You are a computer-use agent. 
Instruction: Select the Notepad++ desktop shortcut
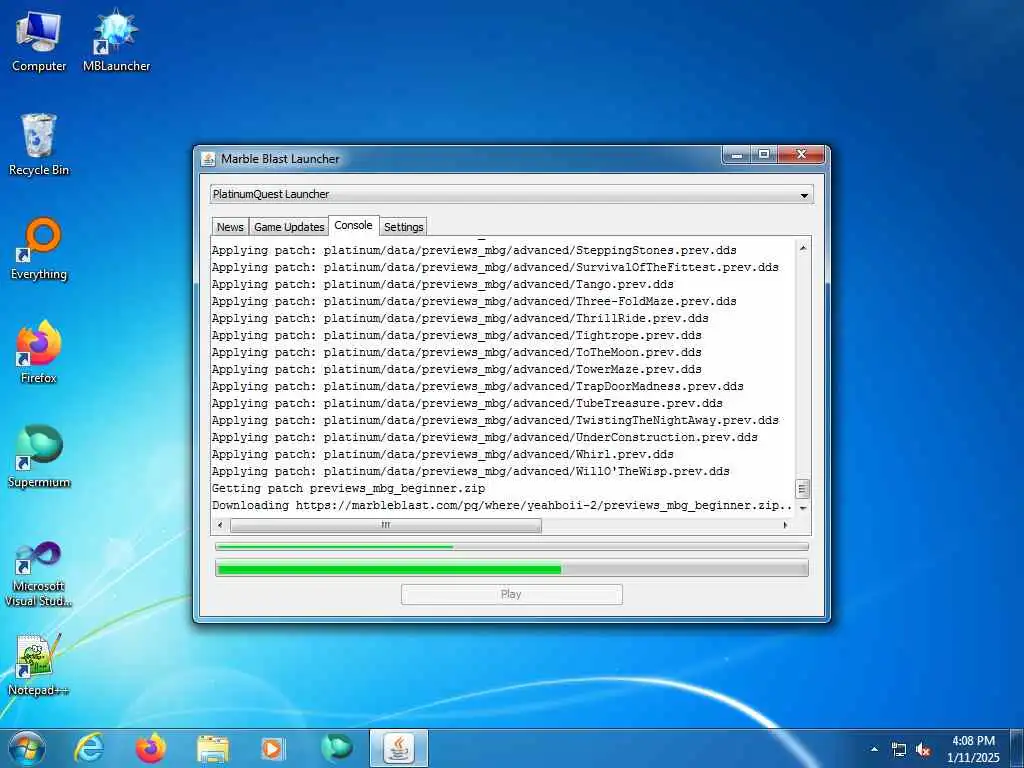pos(39,665)
